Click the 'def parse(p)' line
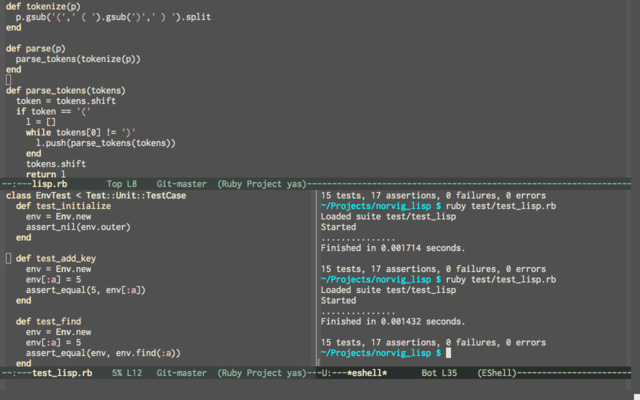The image size is (640, 400). 36,49
